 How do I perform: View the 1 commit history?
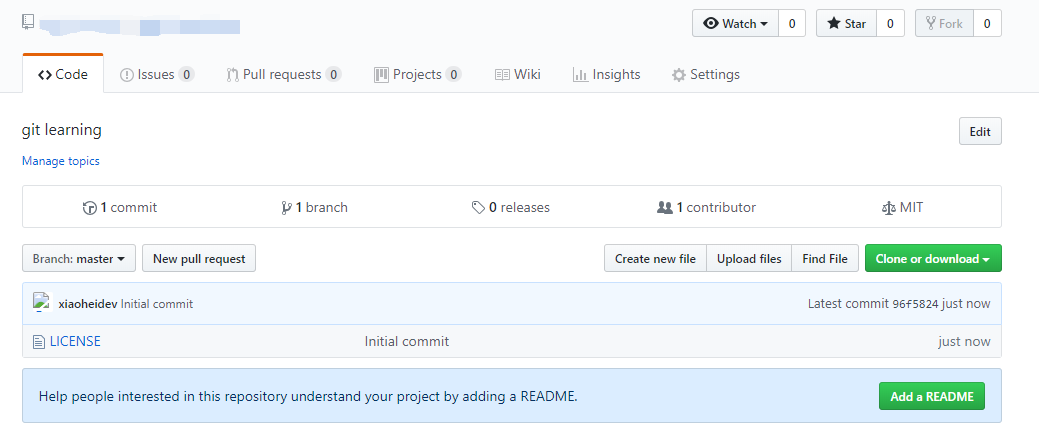coord(120,208)
